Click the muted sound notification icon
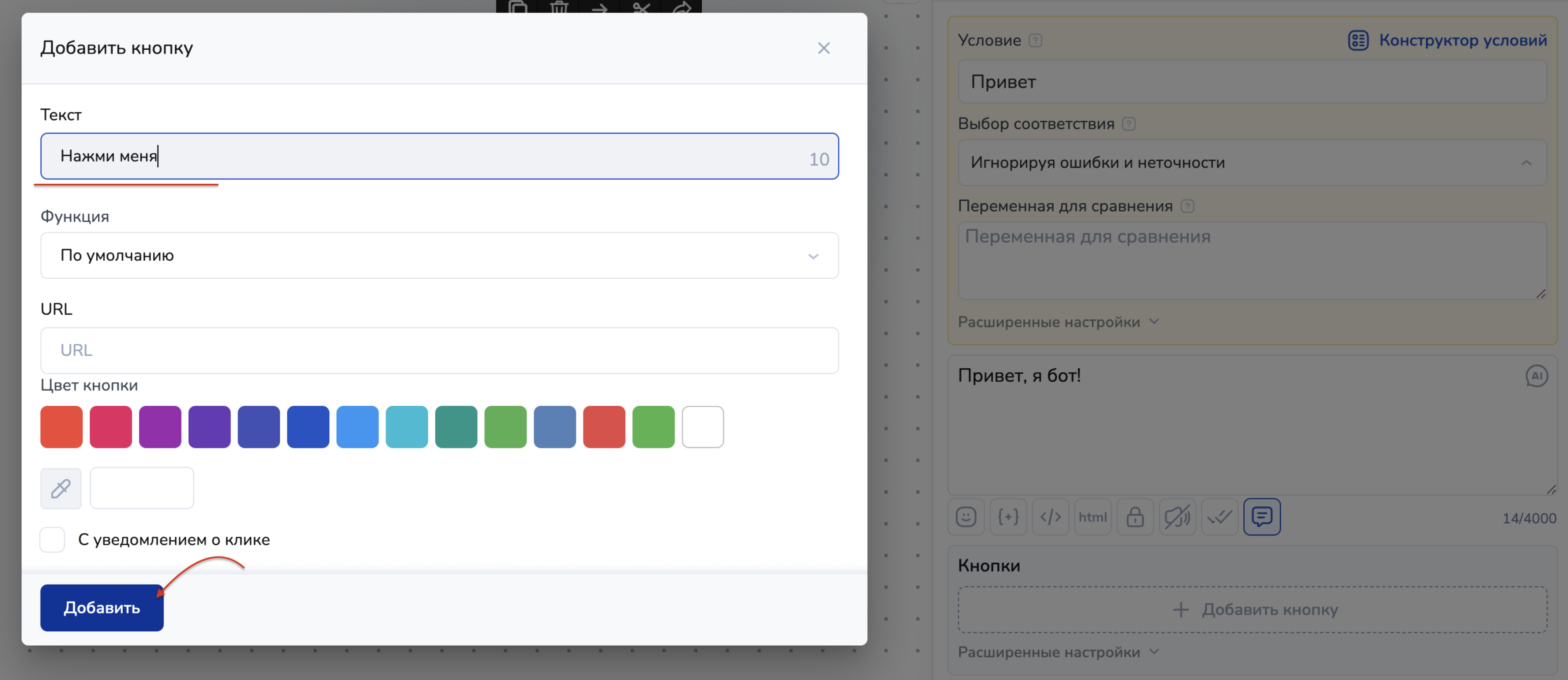Screen dimensions: 1568x680 click(1177, 517)
